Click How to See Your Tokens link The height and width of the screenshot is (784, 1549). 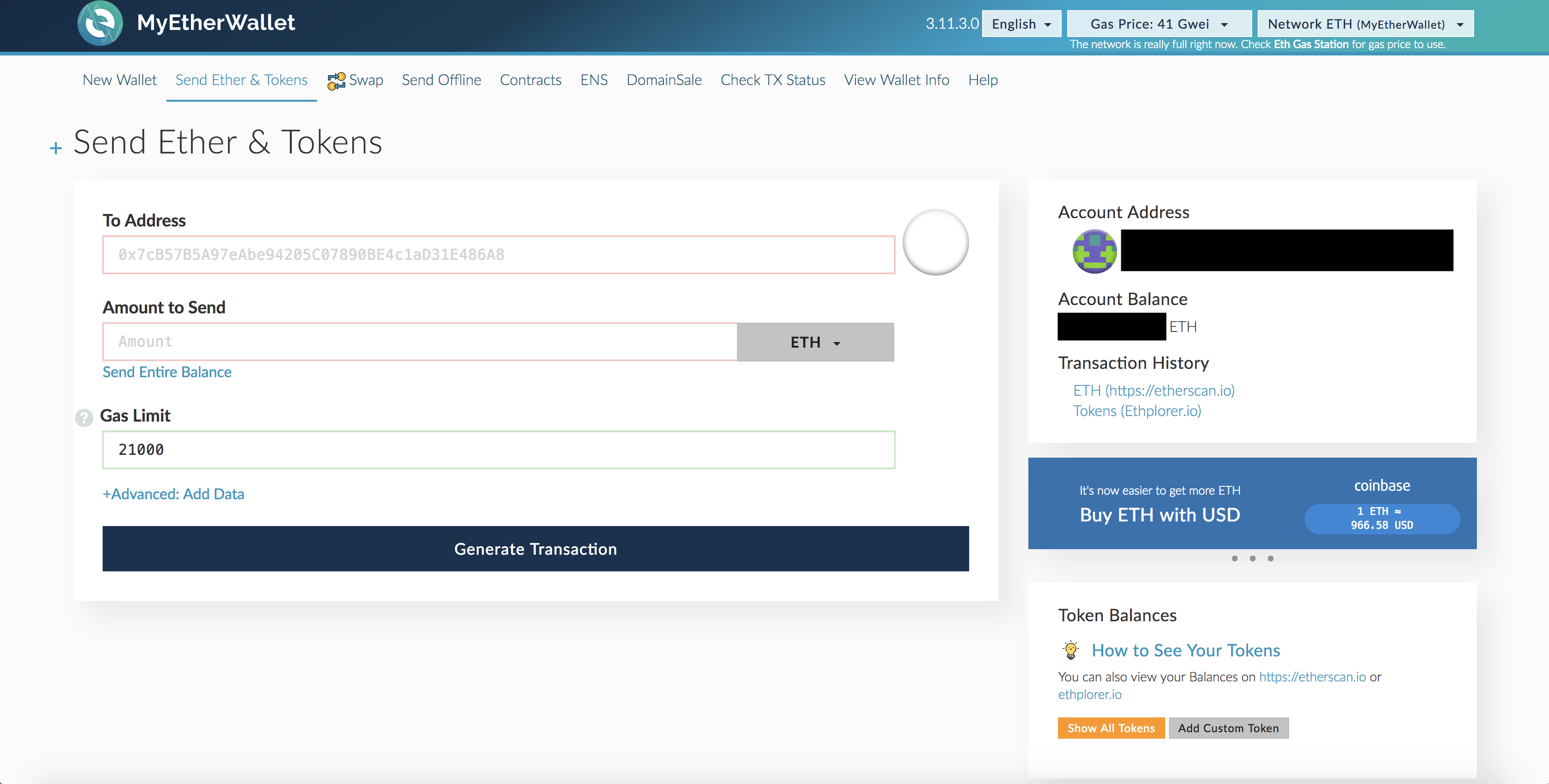click(x=1185, y=650)
